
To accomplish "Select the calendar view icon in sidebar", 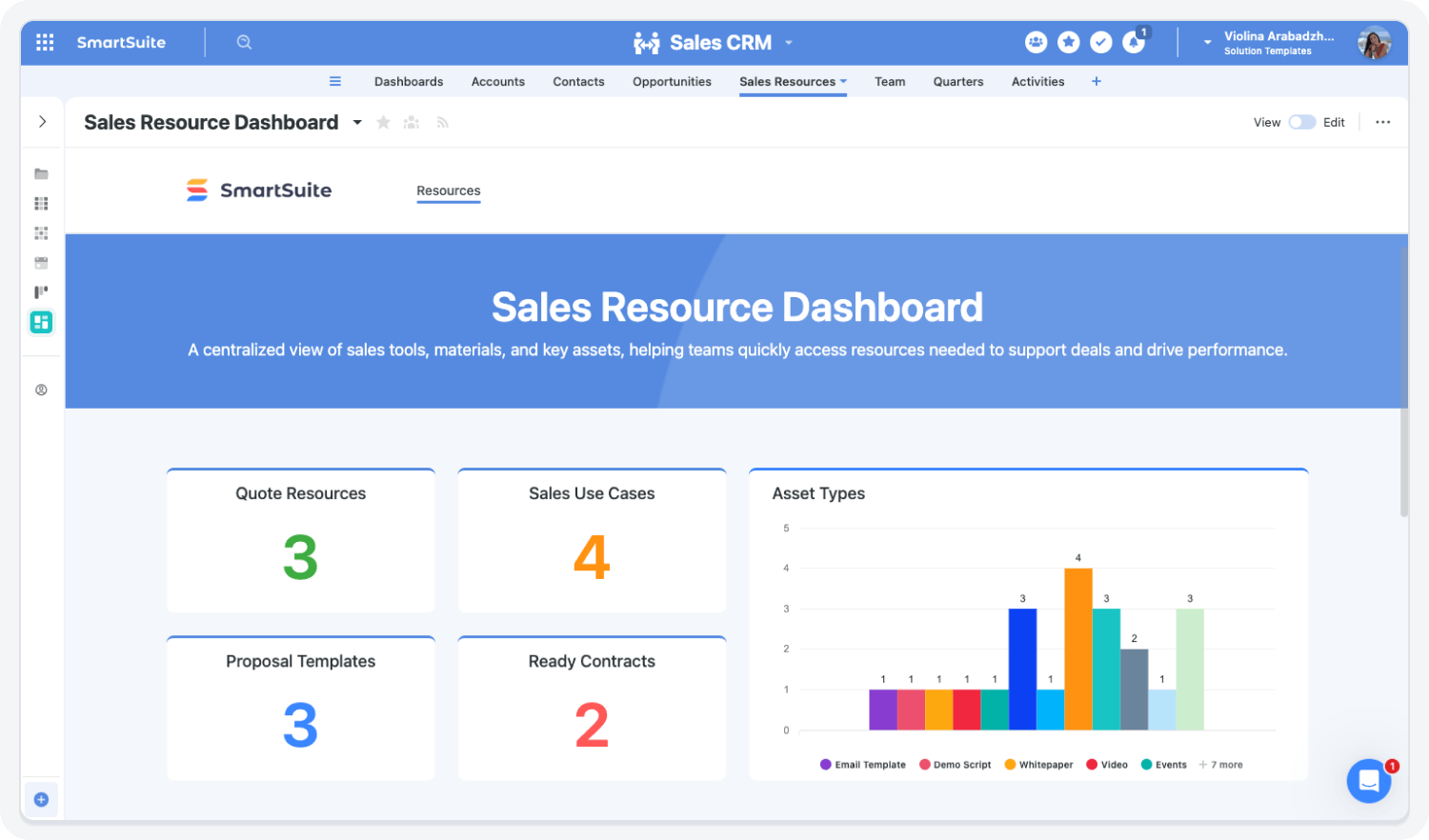I will [x=41, y=263].
